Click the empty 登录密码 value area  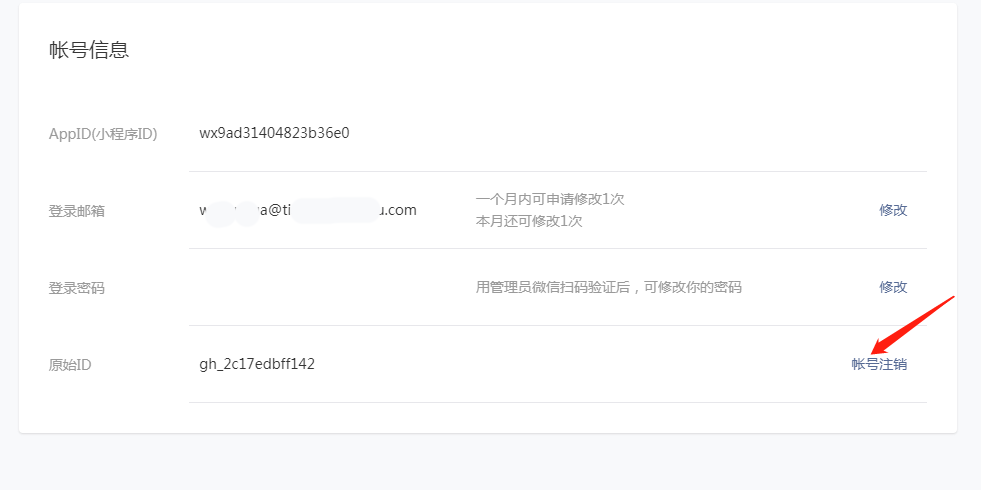click(320, 287)
